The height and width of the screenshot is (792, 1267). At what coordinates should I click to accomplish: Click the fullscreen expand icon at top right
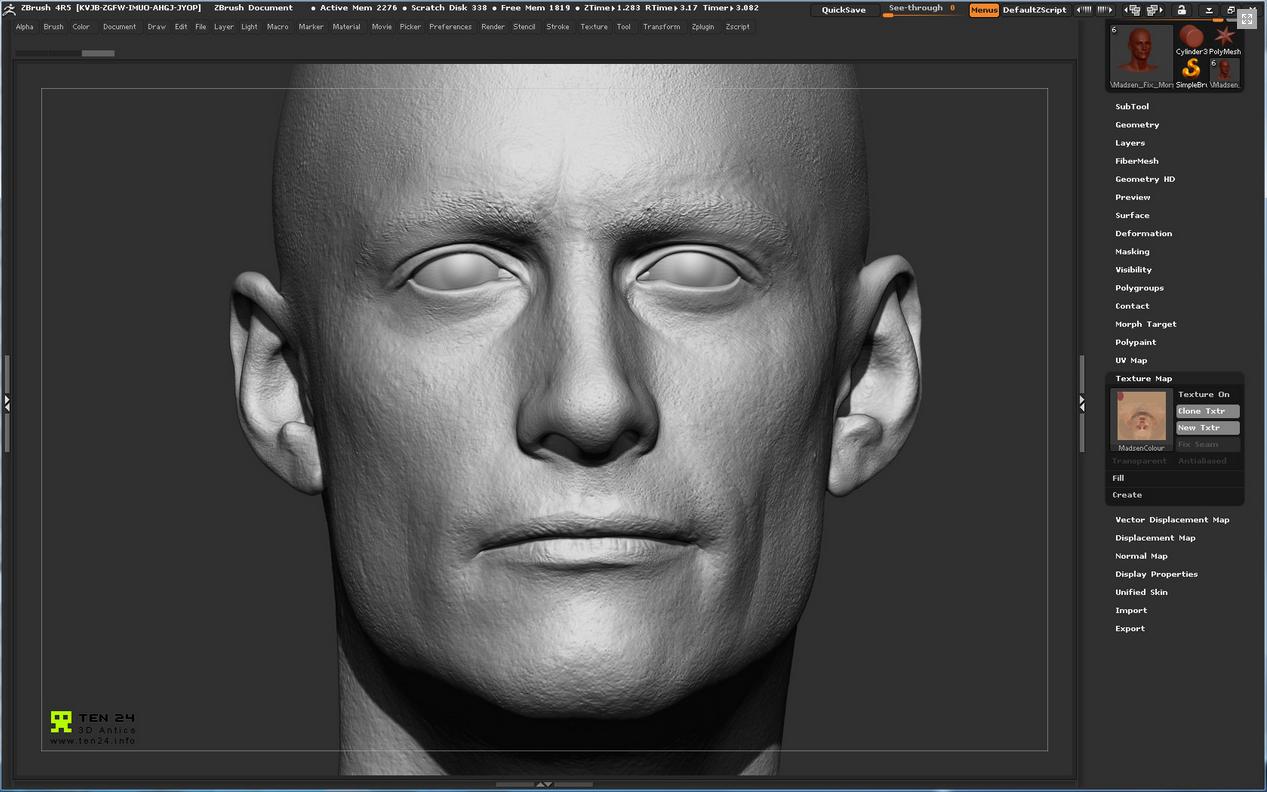[1248, 18]
